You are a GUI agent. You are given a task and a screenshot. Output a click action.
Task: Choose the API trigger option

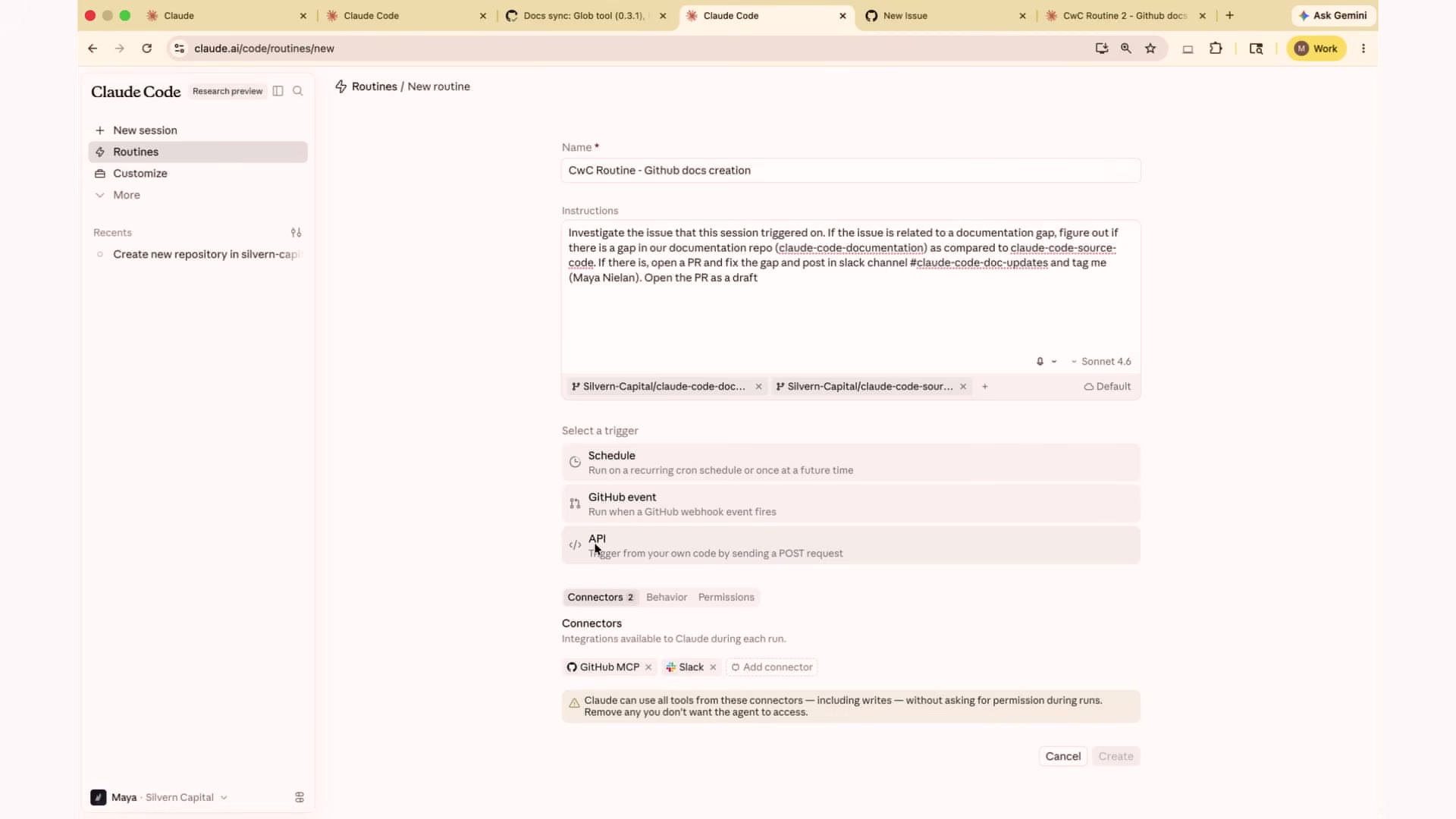click(x=851, y=546)
